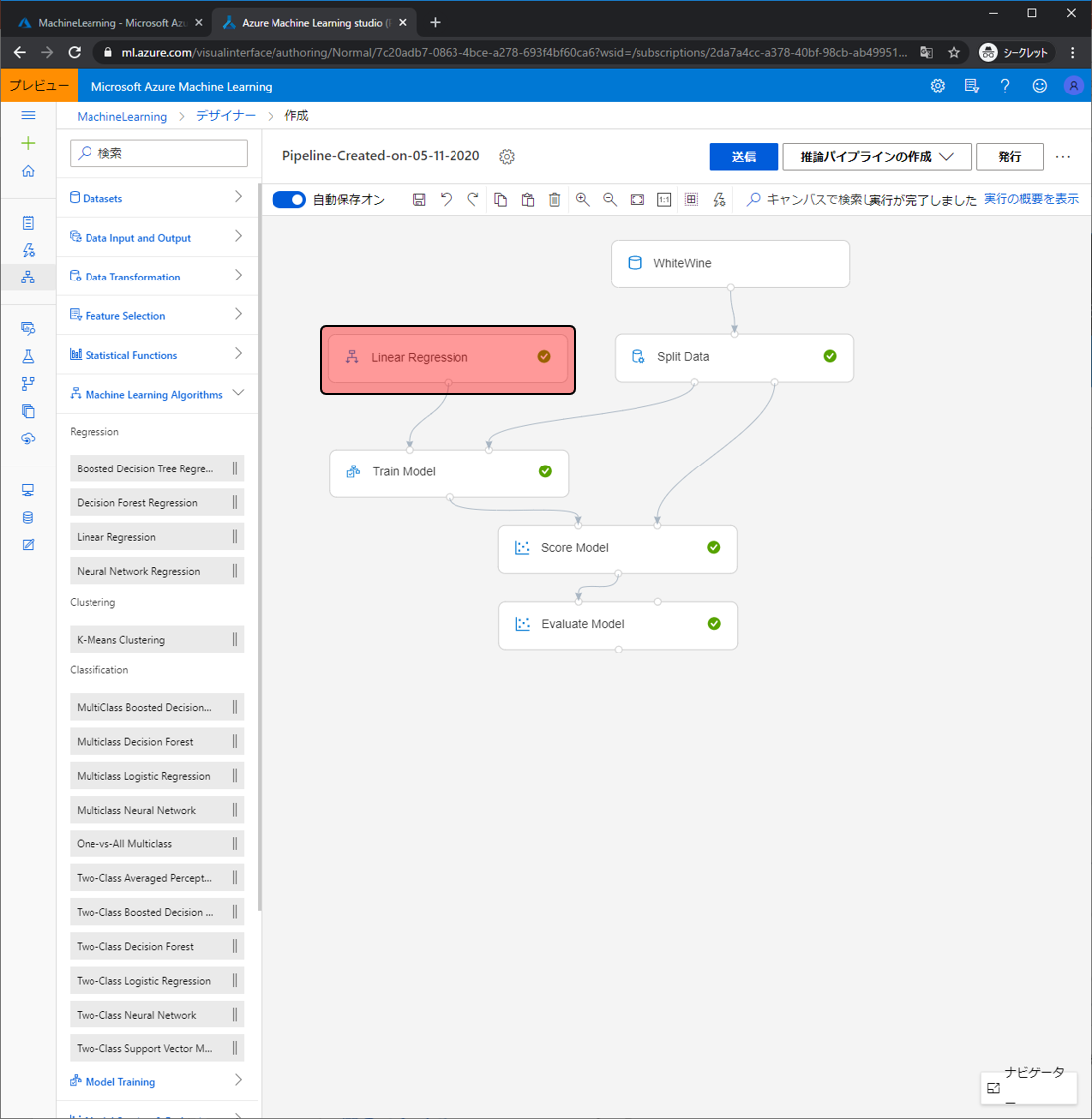The image size is (1092, 1119).
Task: Open the Home icon in left sidebar
Action: point(28,172)
